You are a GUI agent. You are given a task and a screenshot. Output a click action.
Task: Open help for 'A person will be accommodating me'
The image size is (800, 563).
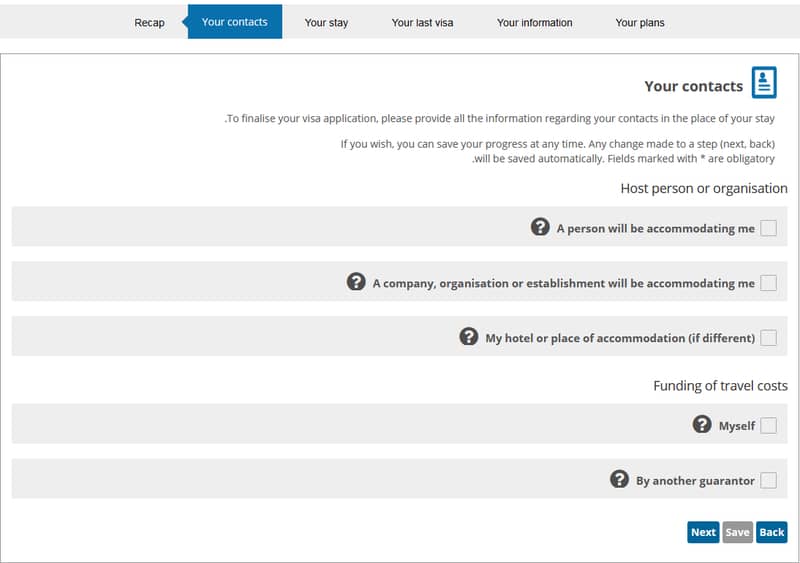click(x=540, y=227)
